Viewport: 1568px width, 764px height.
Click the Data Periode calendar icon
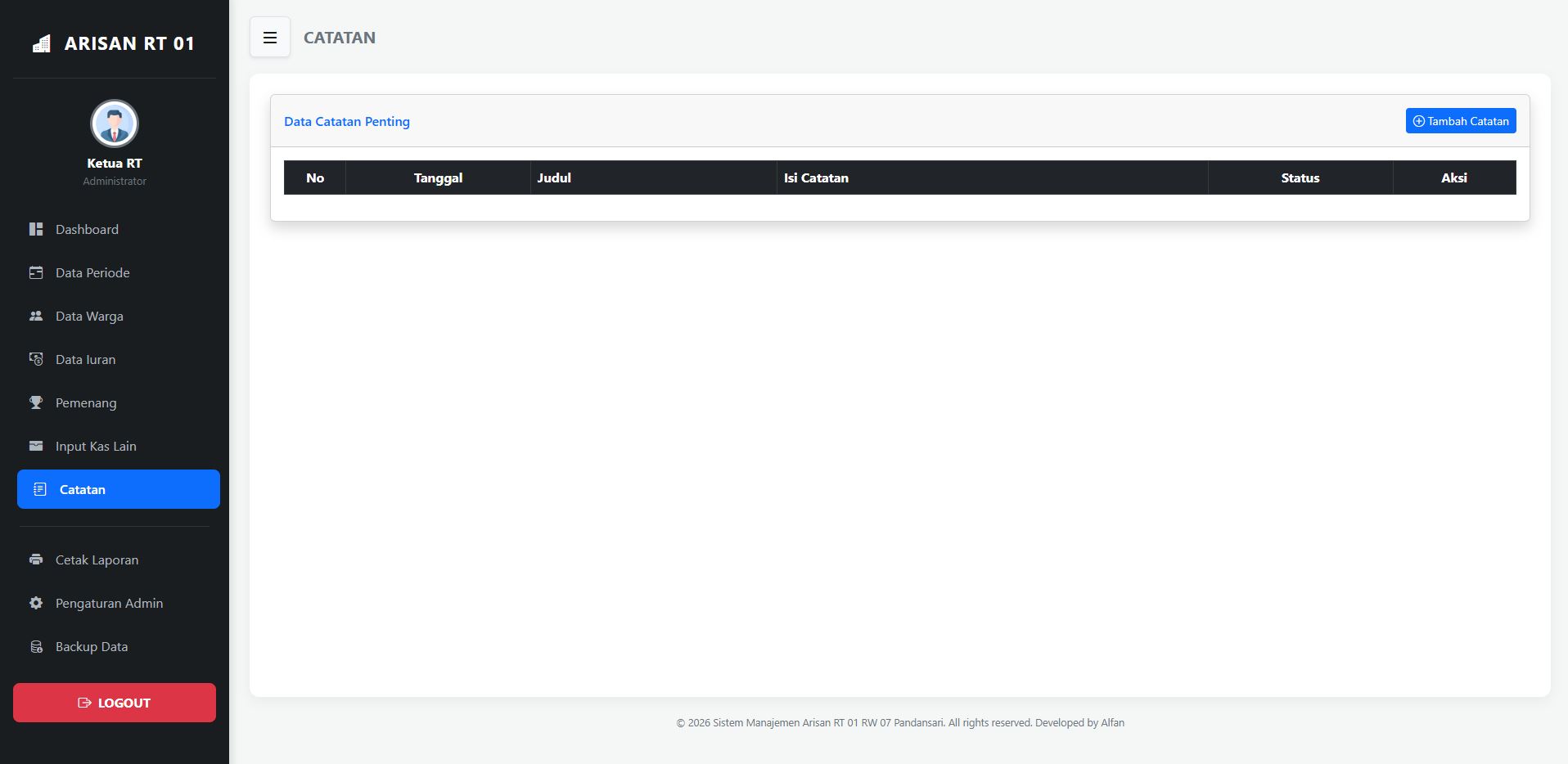coord(36,273)
